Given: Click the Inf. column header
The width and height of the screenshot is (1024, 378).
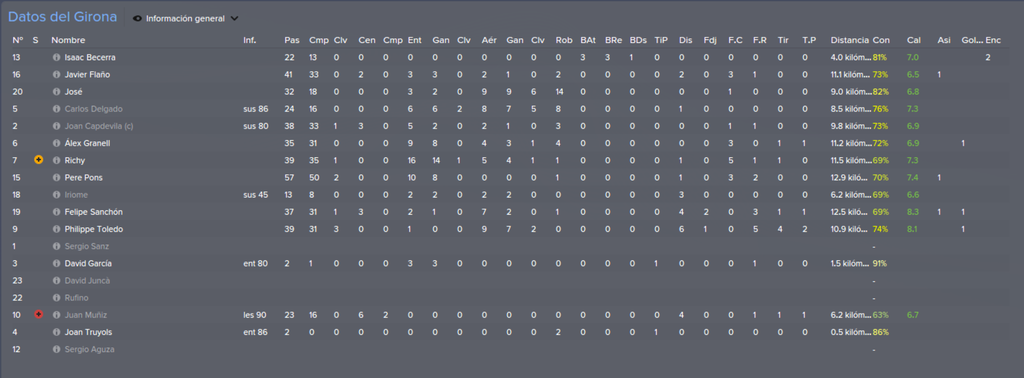Looking at the screenshot, I should click(x=249, y=40).
